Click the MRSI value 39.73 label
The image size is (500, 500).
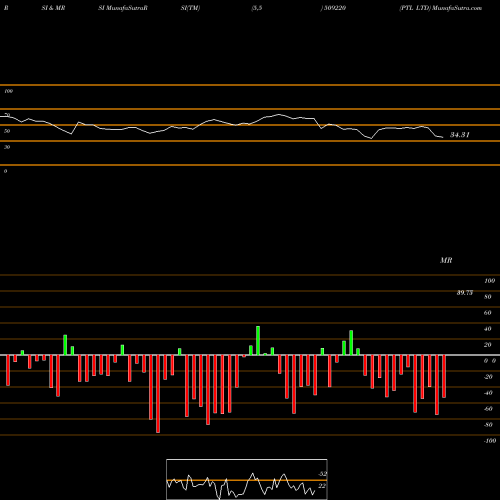tap(465, 293)
